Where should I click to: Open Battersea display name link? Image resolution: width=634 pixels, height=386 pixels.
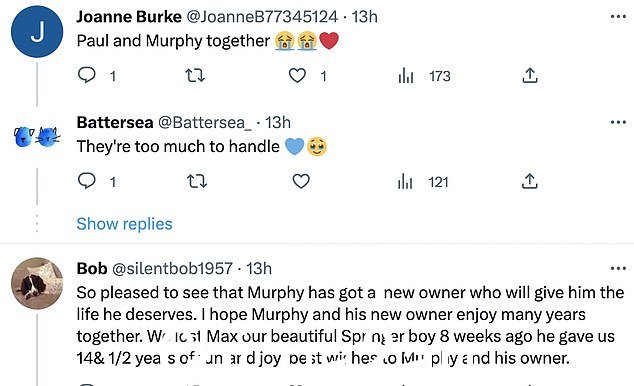click(x=115, y=122)
